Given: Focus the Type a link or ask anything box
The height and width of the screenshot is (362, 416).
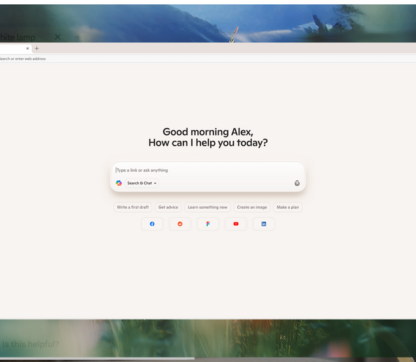Looking at the screenshot, I should coord(208,170).
